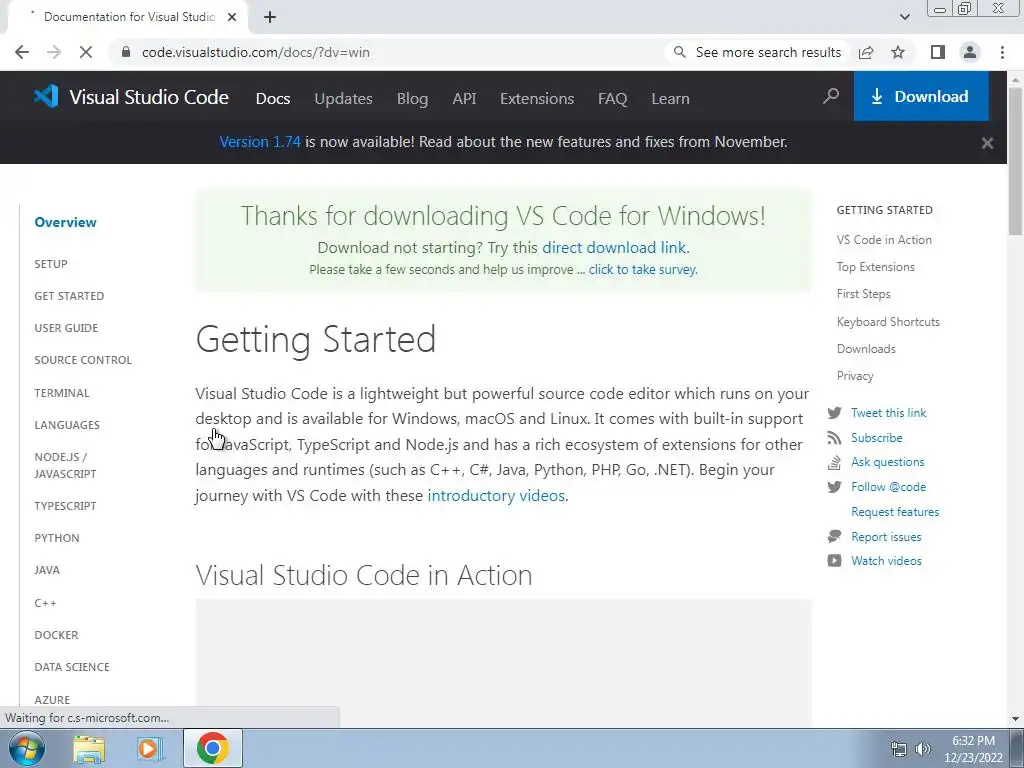Go back with the browser back arrow
This screenshot has width=1024, height=768.
point(22,52)
